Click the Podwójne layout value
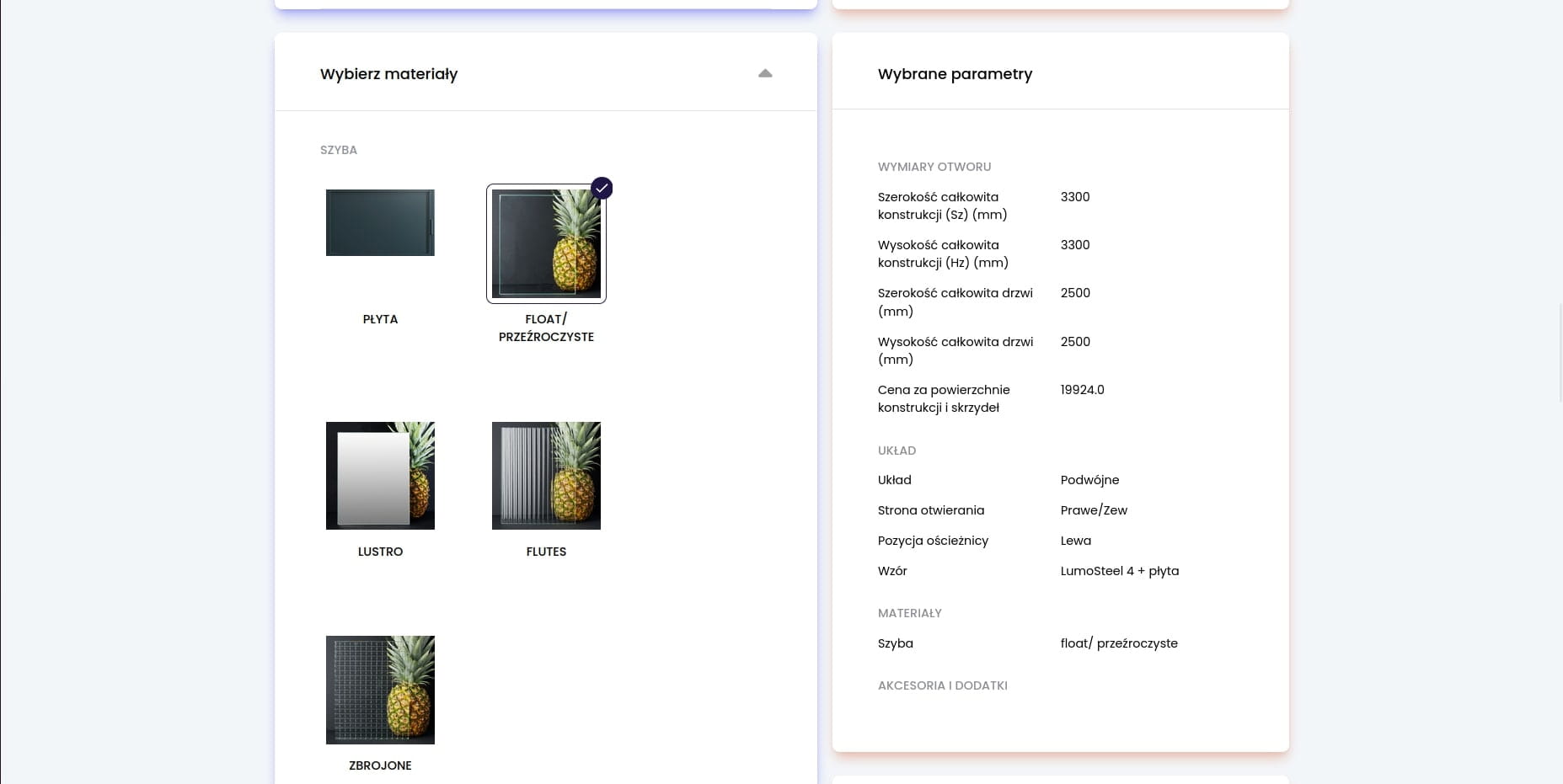The width and height of the screenshot is (1563, 784). coord(1089,480)
